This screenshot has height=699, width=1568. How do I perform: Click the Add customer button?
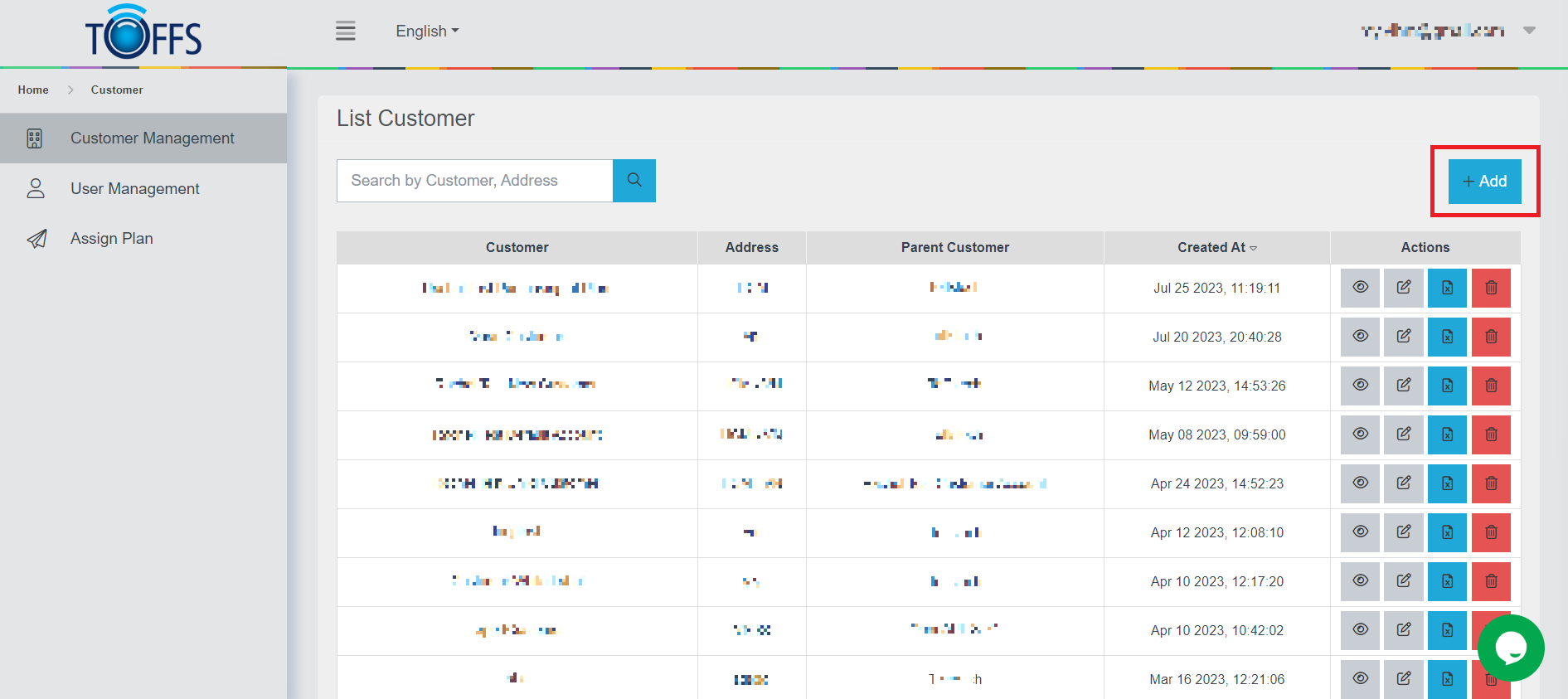[1484, 182]
